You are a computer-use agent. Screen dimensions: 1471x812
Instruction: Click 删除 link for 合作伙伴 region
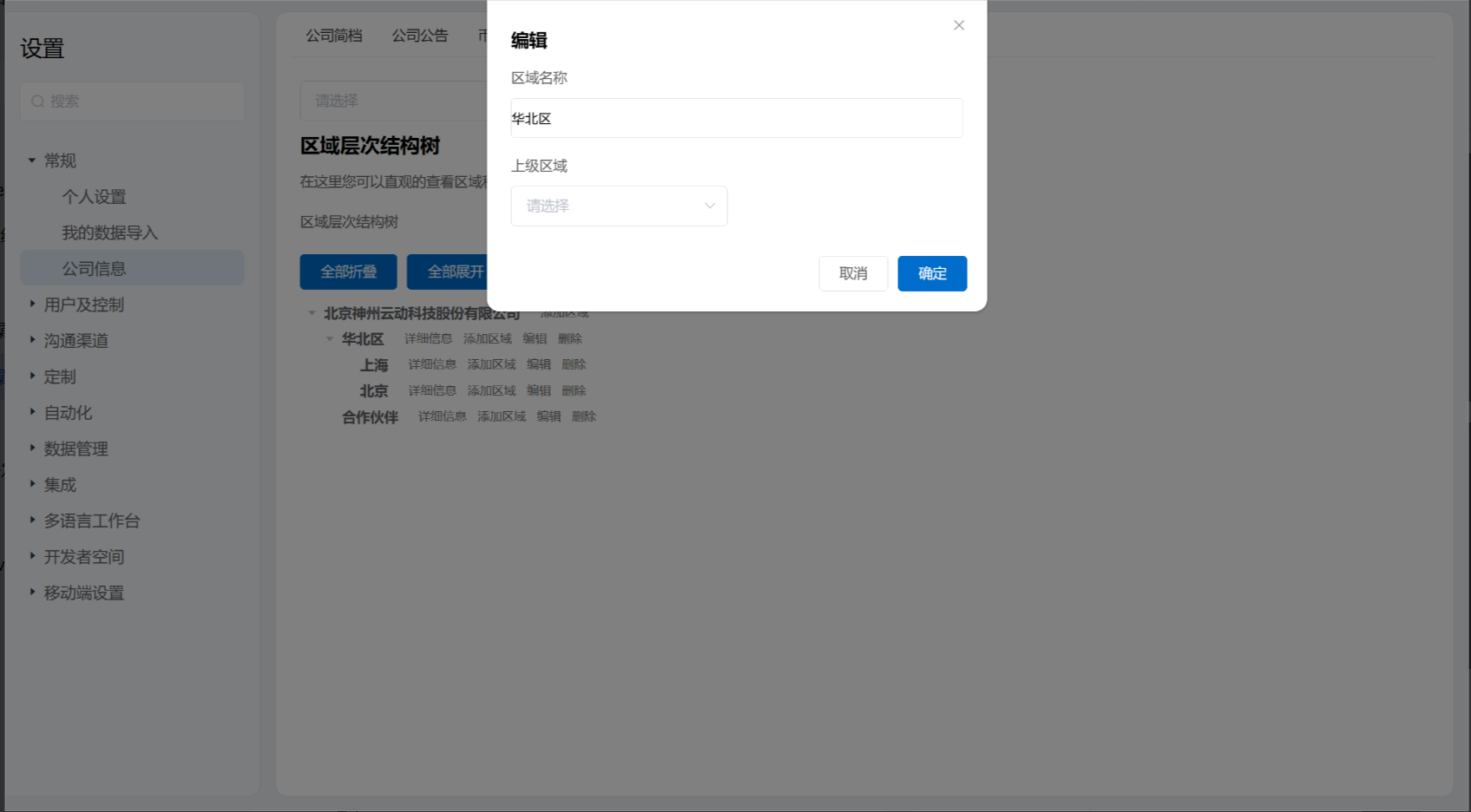(x=584, y=416)
